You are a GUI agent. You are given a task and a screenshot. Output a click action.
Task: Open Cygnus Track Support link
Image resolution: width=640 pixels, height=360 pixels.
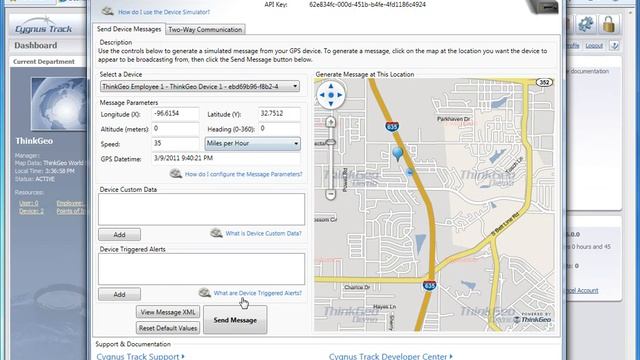pos(140,356)
